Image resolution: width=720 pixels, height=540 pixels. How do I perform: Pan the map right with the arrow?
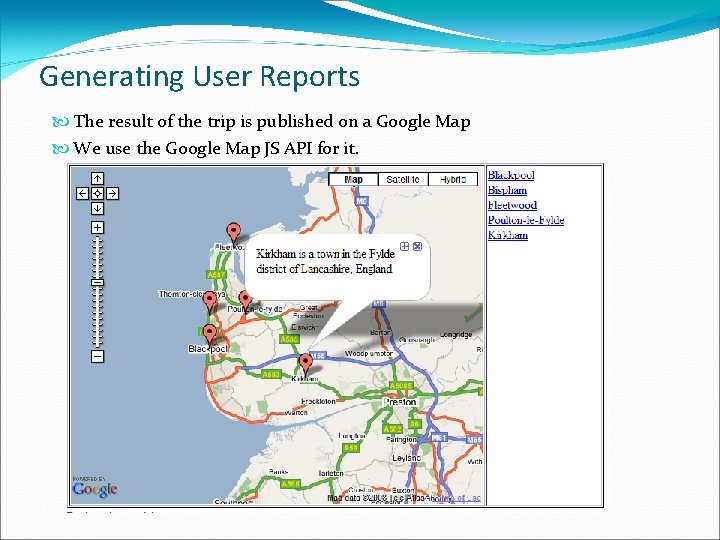pos(112,193)
